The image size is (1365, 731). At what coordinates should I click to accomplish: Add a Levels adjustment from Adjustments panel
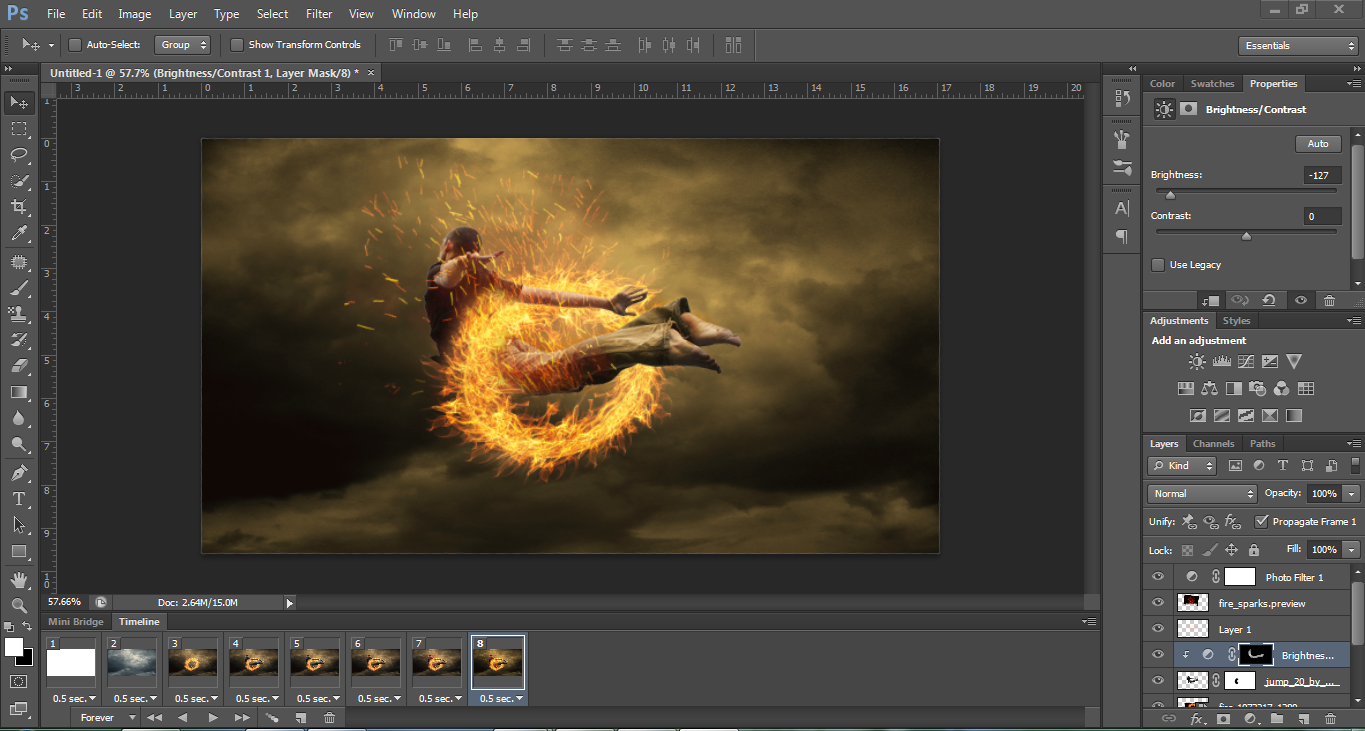pos(1221,362)
